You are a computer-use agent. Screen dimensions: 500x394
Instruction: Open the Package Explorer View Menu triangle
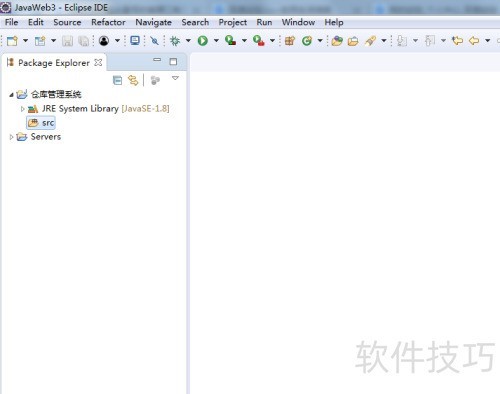tap(175, 78)
